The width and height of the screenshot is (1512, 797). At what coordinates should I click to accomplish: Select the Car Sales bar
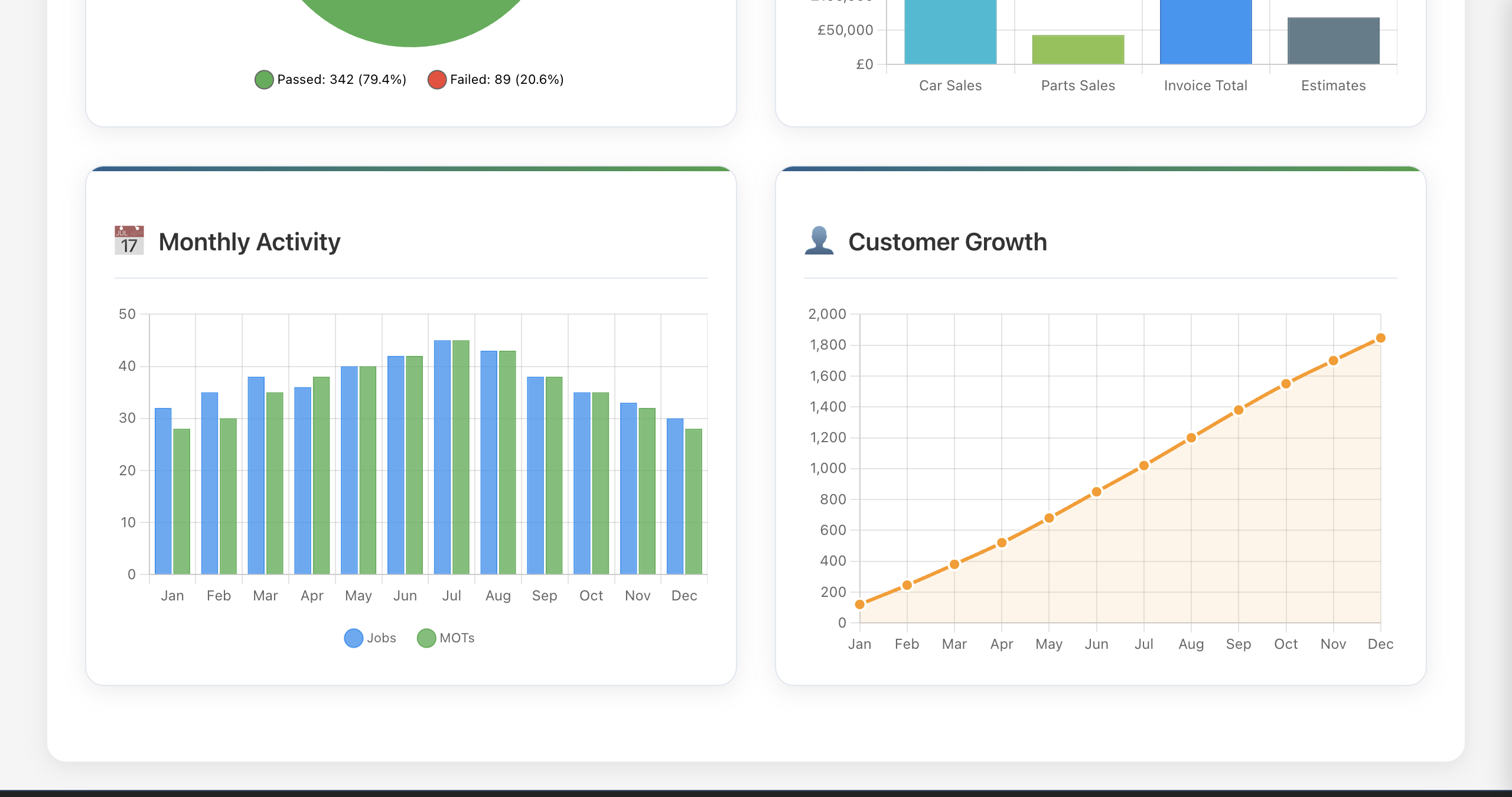click(949, 32)
